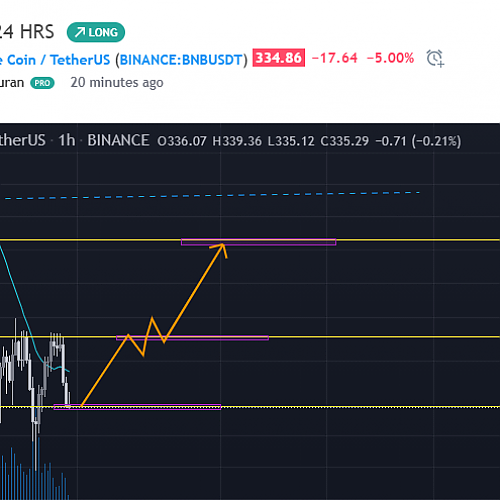Click the red 334.86 price badge
Screen dimensions: 500x500
coord(279,58)
